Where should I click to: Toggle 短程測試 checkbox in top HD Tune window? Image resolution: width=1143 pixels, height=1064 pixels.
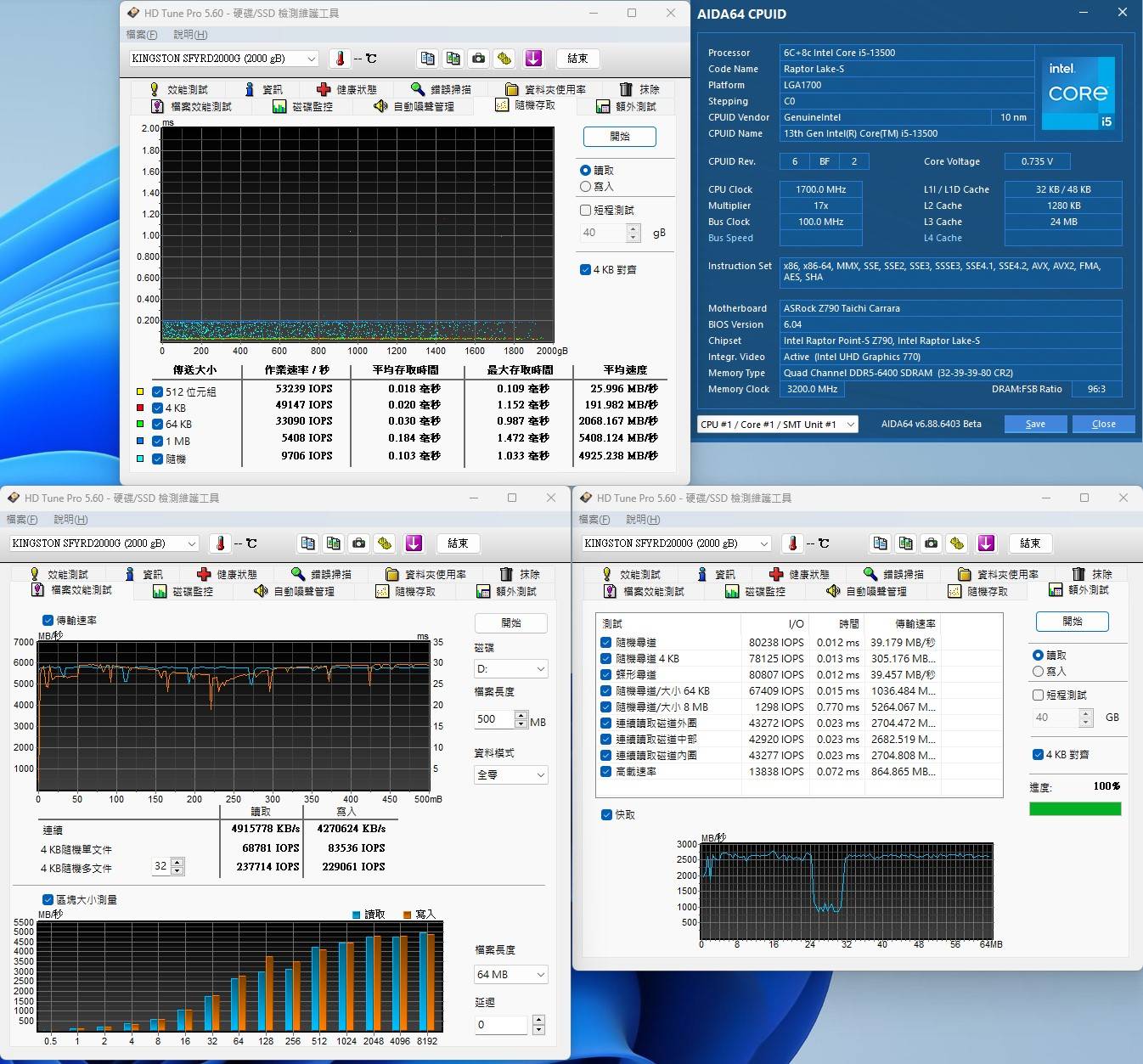(585, 210)
